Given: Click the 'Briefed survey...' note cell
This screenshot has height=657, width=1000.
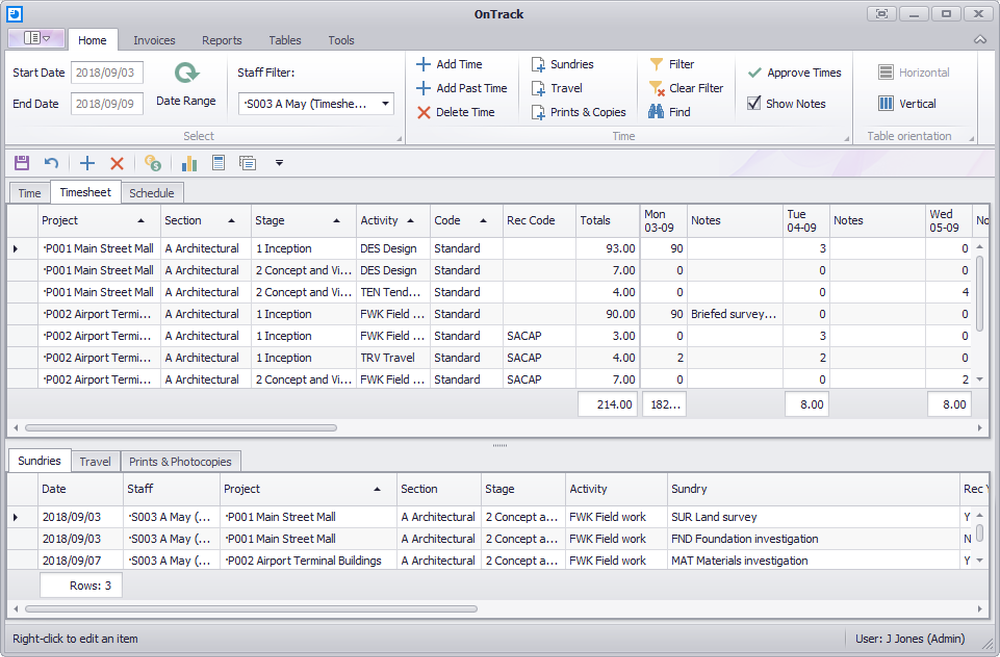Looking at the screenshot, I should [x=735, y=314].
